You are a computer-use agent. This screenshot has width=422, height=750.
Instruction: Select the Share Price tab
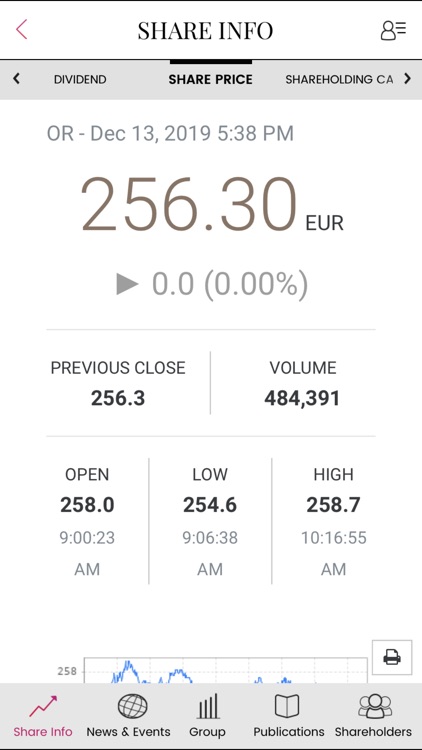point(211,79)
